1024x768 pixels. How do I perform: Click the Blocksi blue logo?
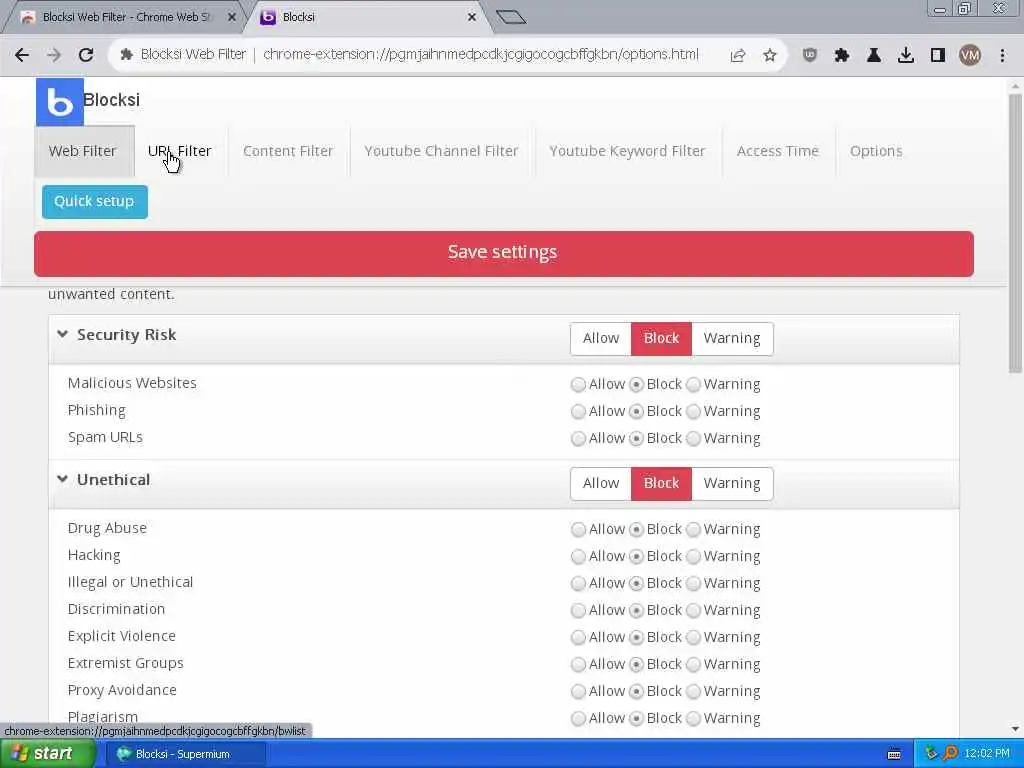click(59, 102)
